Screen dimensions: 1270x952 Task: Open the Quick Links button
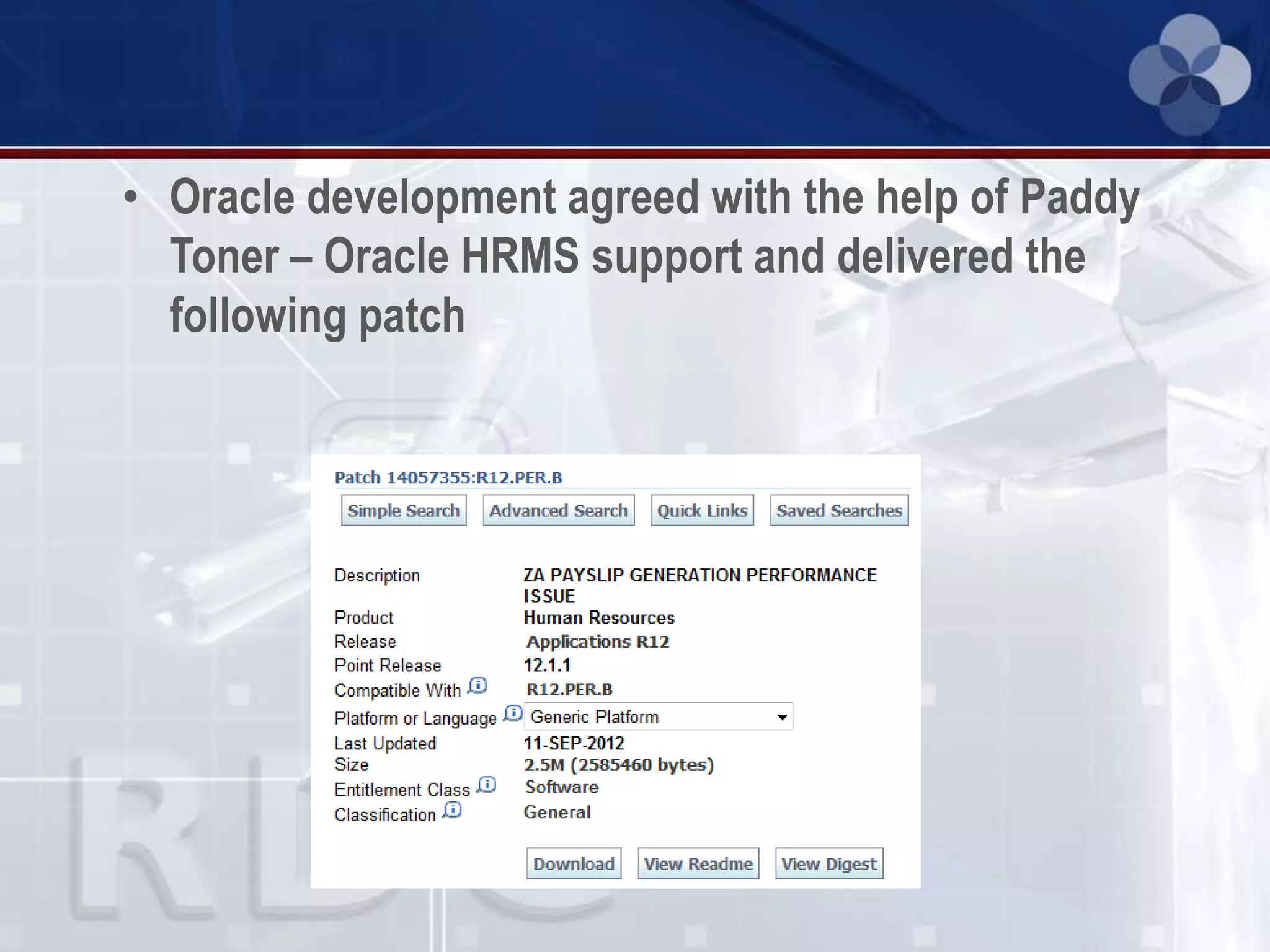(702, 510)
